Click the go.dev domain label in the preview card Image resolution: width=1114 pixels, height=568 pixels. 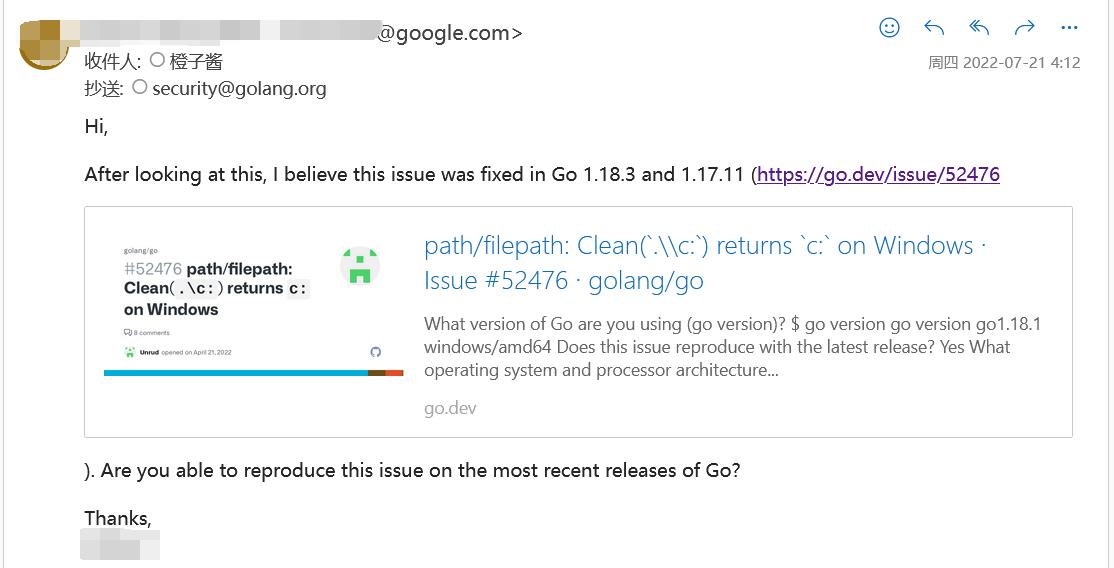450,408
